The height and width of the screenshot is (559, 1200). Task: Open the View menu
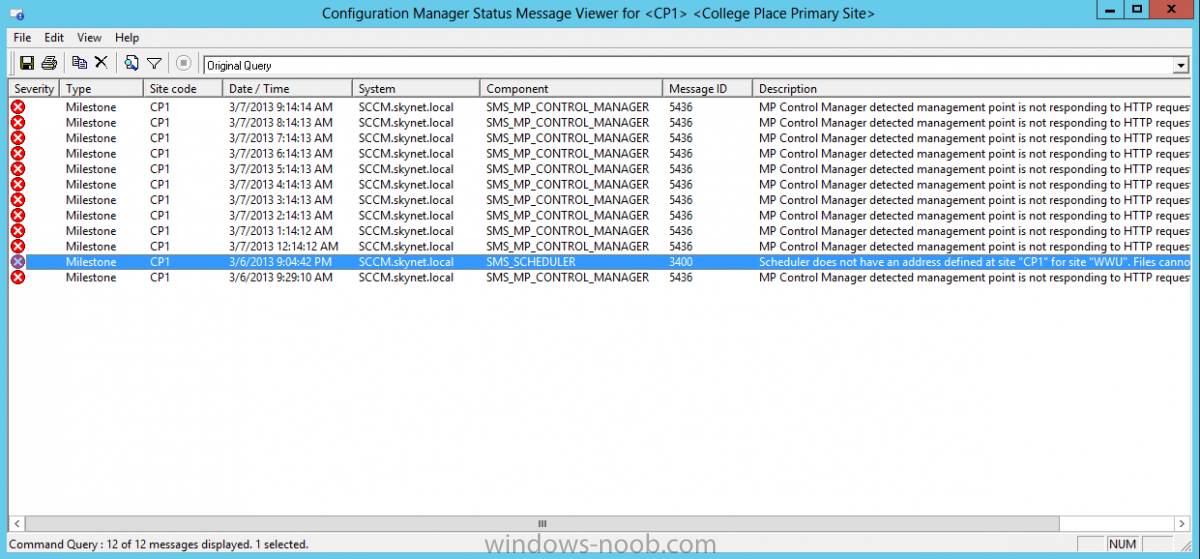pos(89,37)
